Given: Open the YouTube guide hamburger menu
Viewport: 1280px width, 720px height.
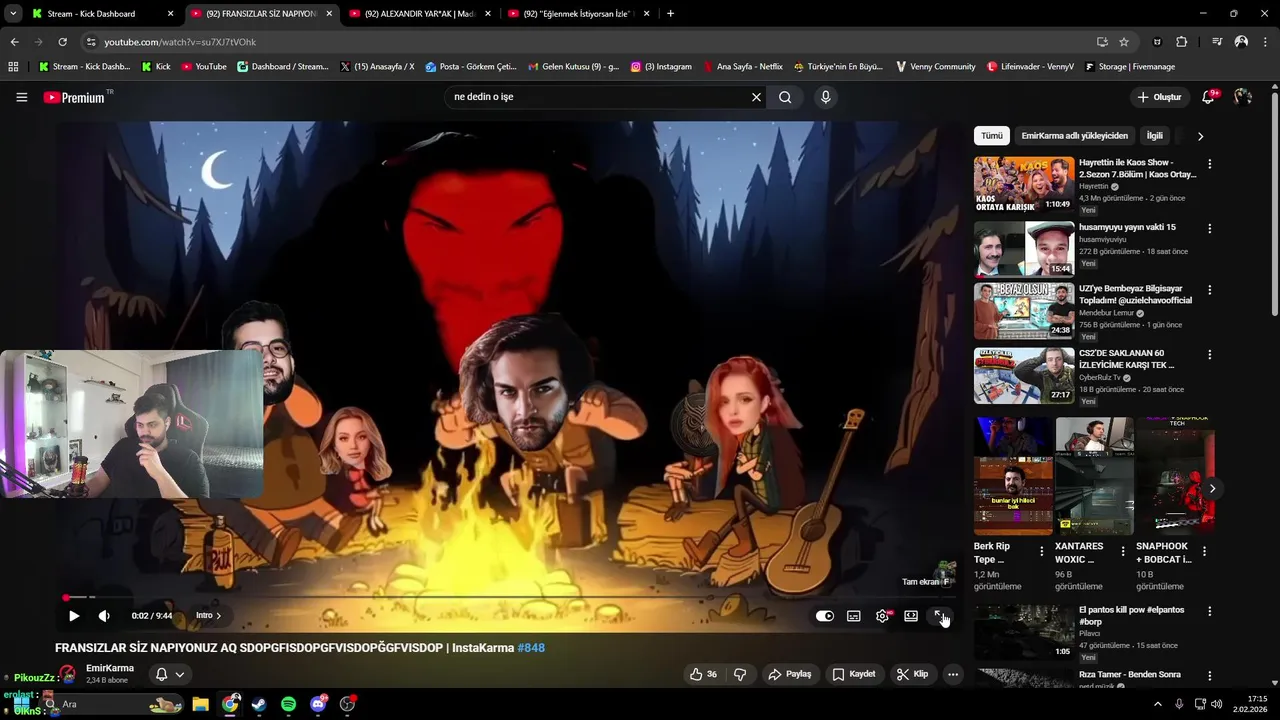Looking at the screenshot, I should coord(22,97).
